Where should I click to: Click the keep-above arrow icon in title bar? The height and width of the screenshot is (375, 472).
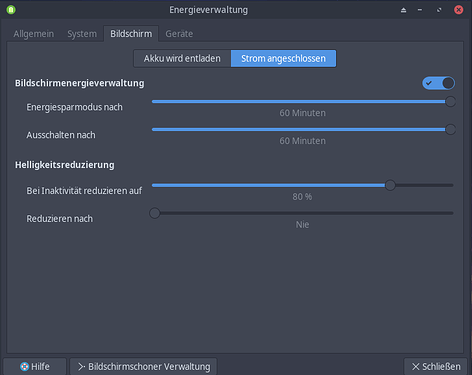pyautogui.click(x=403, y=10)
